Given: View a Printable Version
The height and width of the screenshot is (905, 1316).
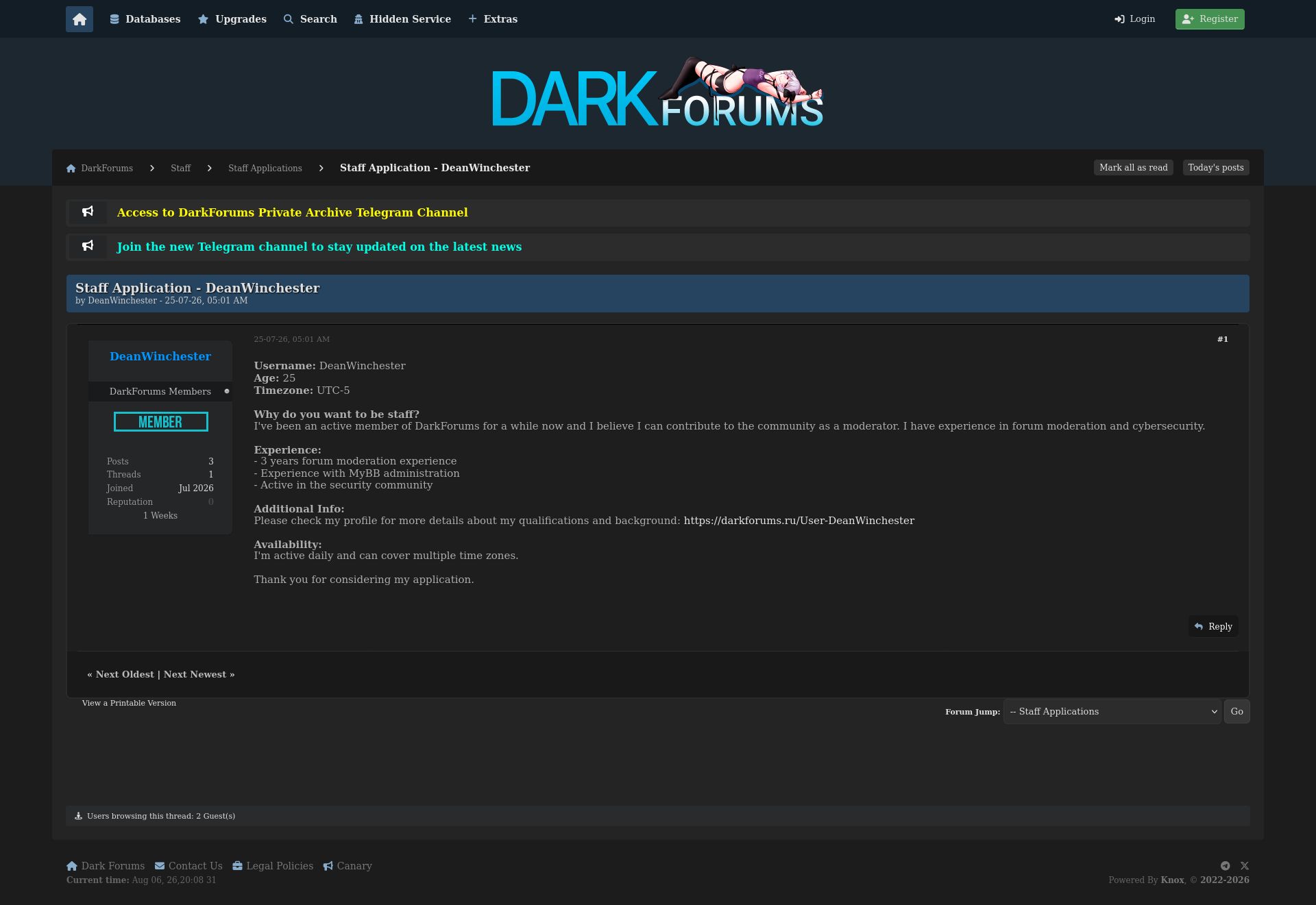Looking at the screenshot, I should click(129, 703).
